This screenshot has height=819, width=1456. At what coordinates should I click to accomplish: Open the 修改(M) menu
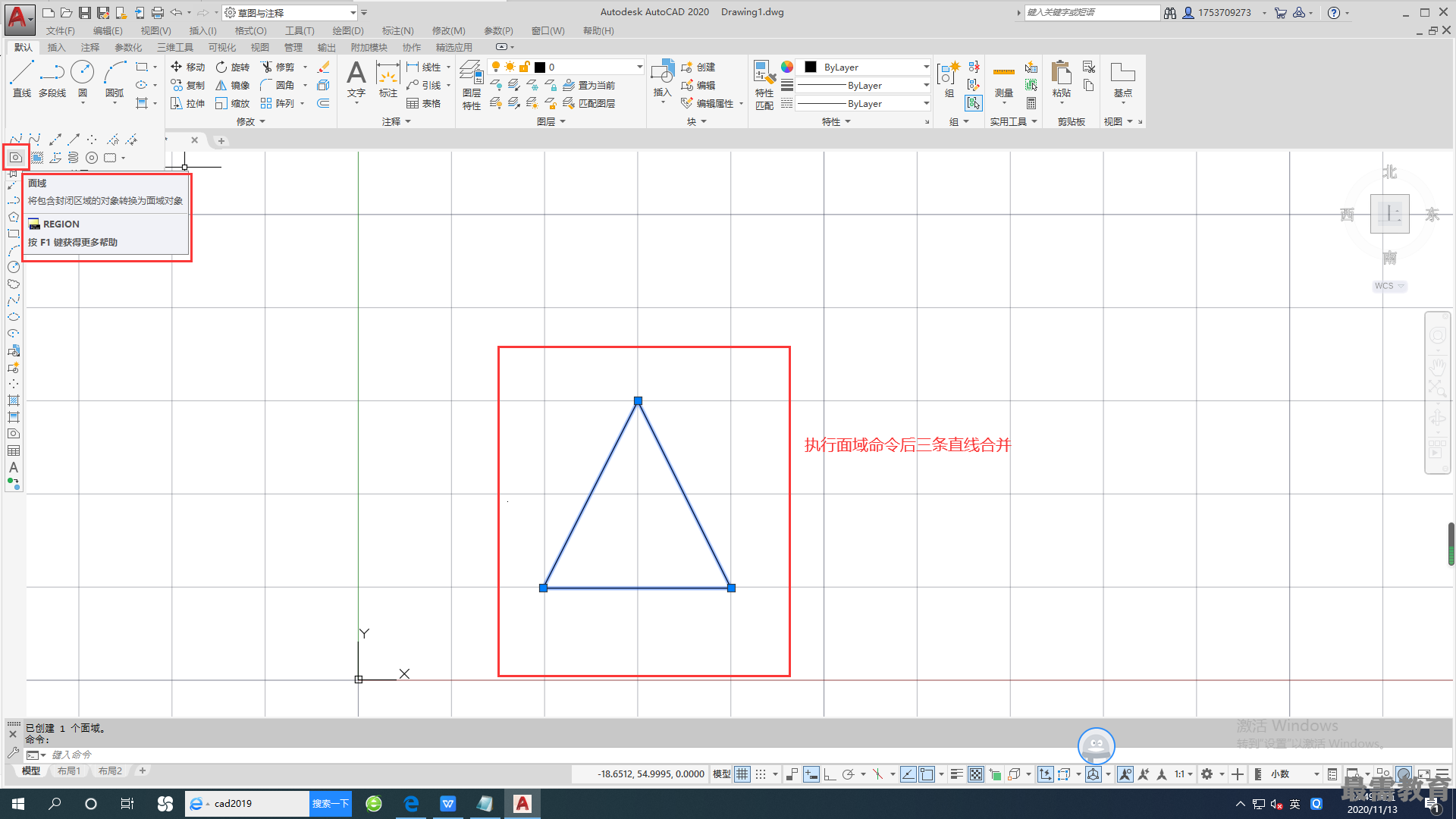point(448,31)
